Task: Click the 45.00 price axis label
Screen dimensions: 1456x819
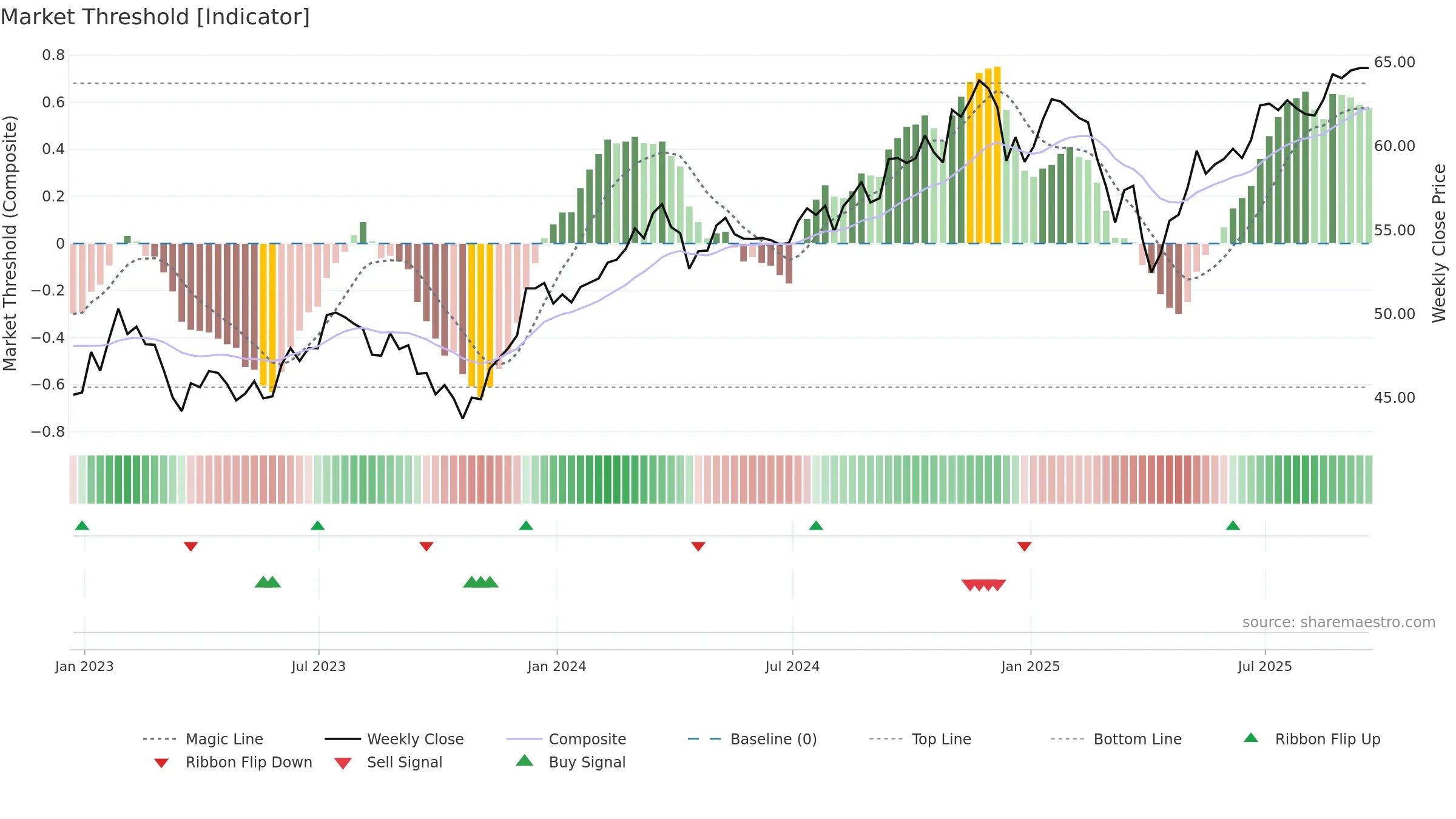Action: click(x=1395, y=398)
